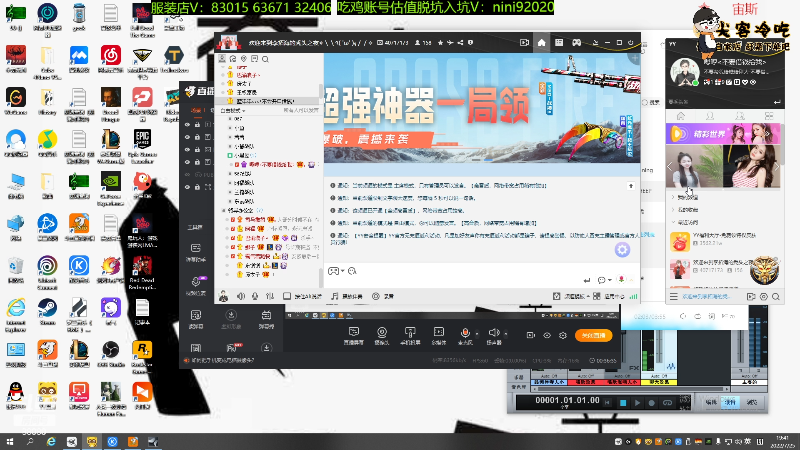Toggle the first source's lock icon
The width and height of the screenshot is (800, 450).
click(x=197, y=124)
